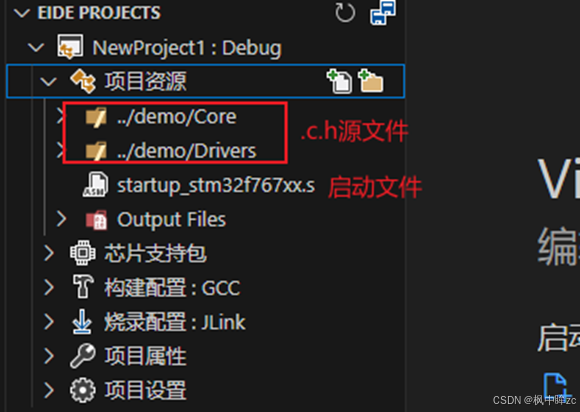This screenshot has width=580, height=412.
Task: Click the gear icon beside 项目设置
Action: pyautogui.click(x=82, y=390)
